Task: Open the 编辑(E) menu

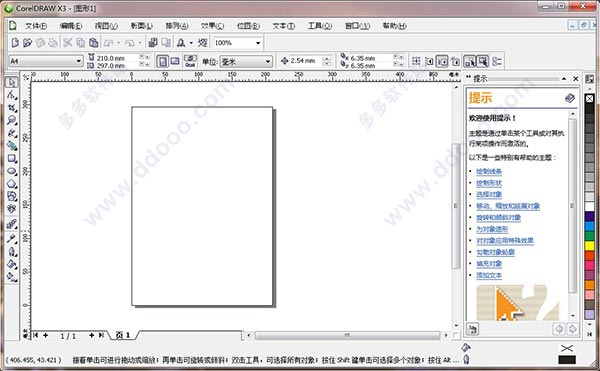Action: [x=71, y=26]
